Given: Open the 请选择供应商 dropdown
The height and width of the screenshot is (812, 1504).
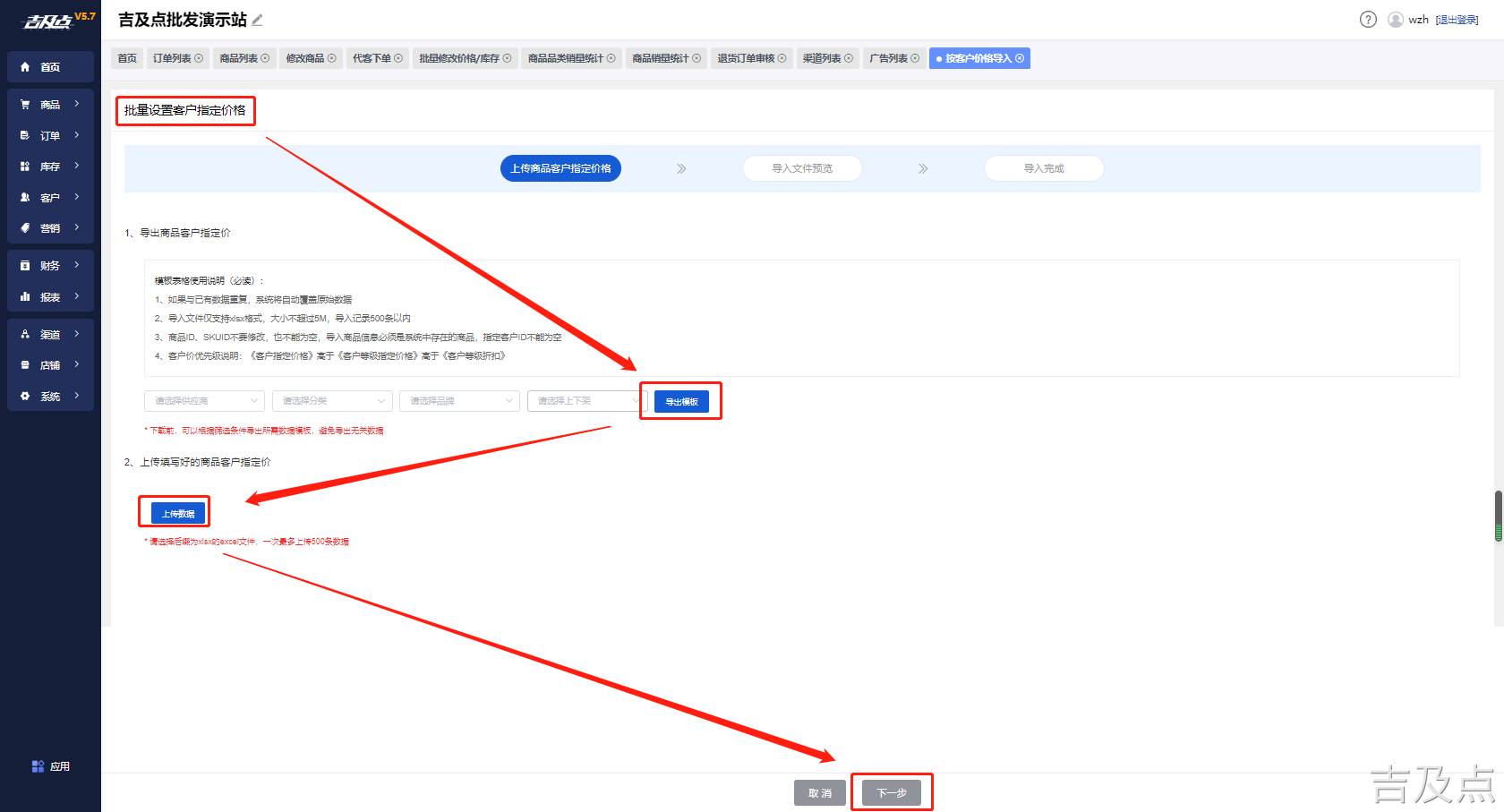Looking at the screenshot, I should click(x=204, y=401).
